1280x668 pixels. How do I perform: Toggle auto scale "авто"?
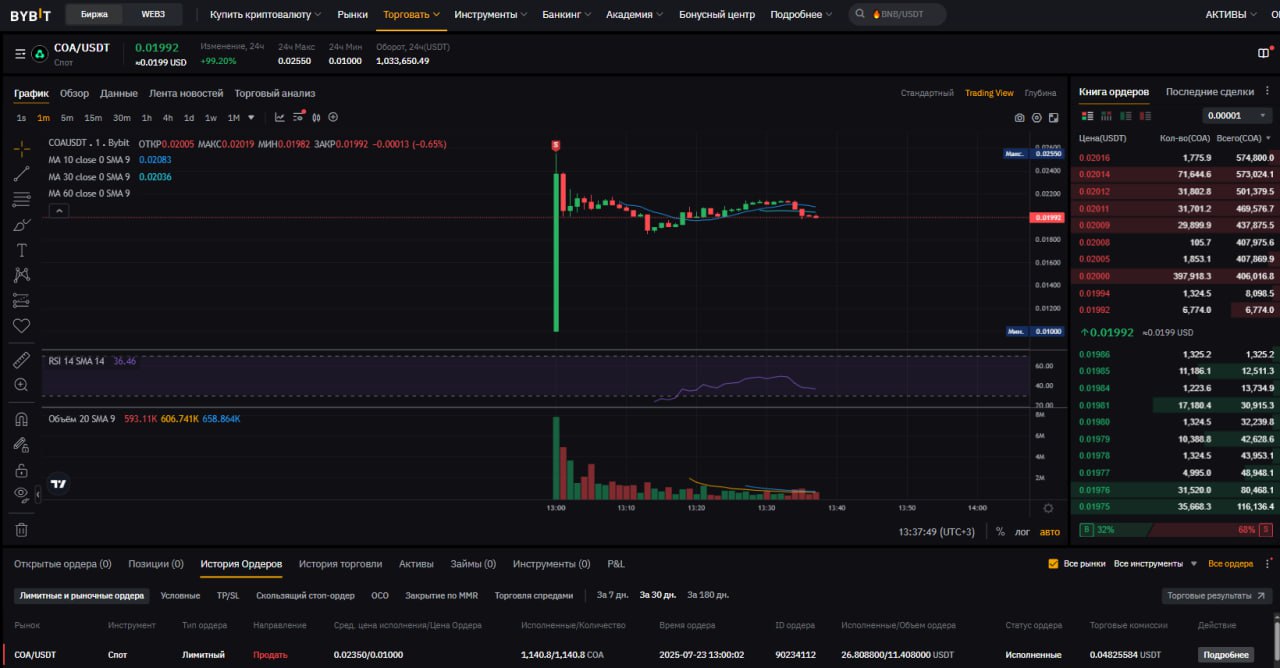coord(1050,532)
